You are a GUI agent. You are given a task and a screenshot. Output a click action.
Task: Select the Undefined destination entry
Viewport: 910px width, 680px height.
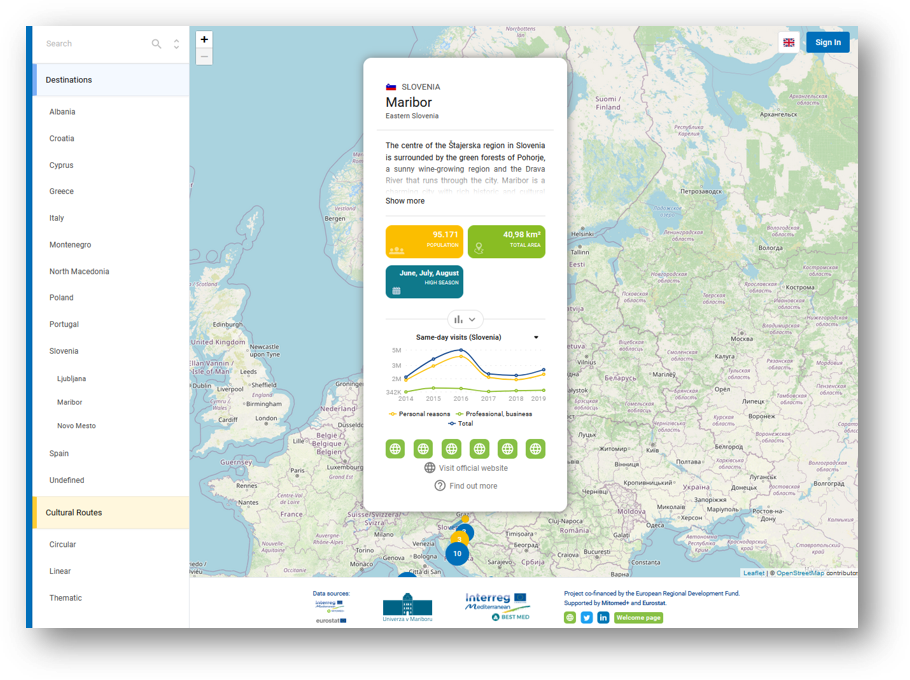[67, 480]
